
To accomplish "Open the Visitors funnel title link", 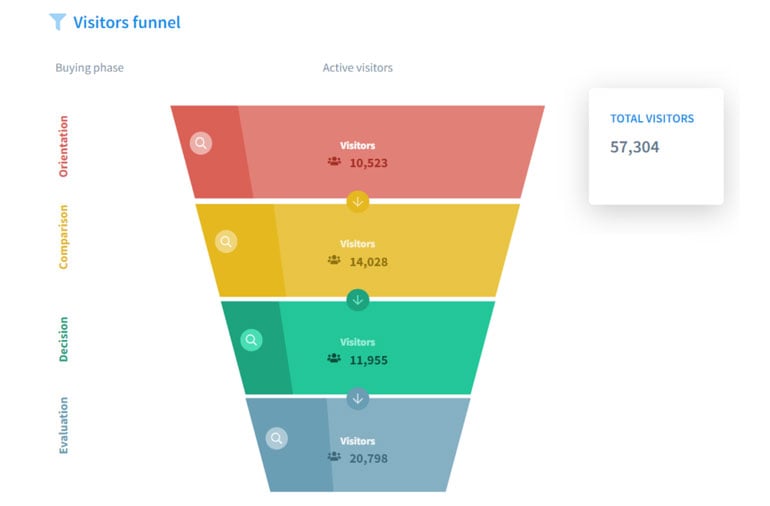I will coord(127,21).
